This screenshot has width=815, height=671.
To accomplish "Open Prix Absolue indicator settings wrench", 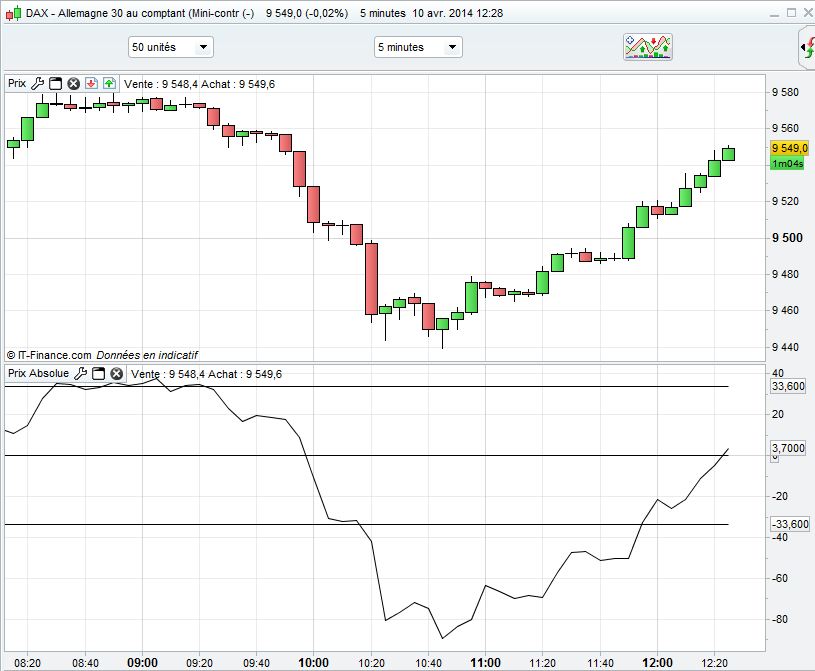I will coord(81,373).
